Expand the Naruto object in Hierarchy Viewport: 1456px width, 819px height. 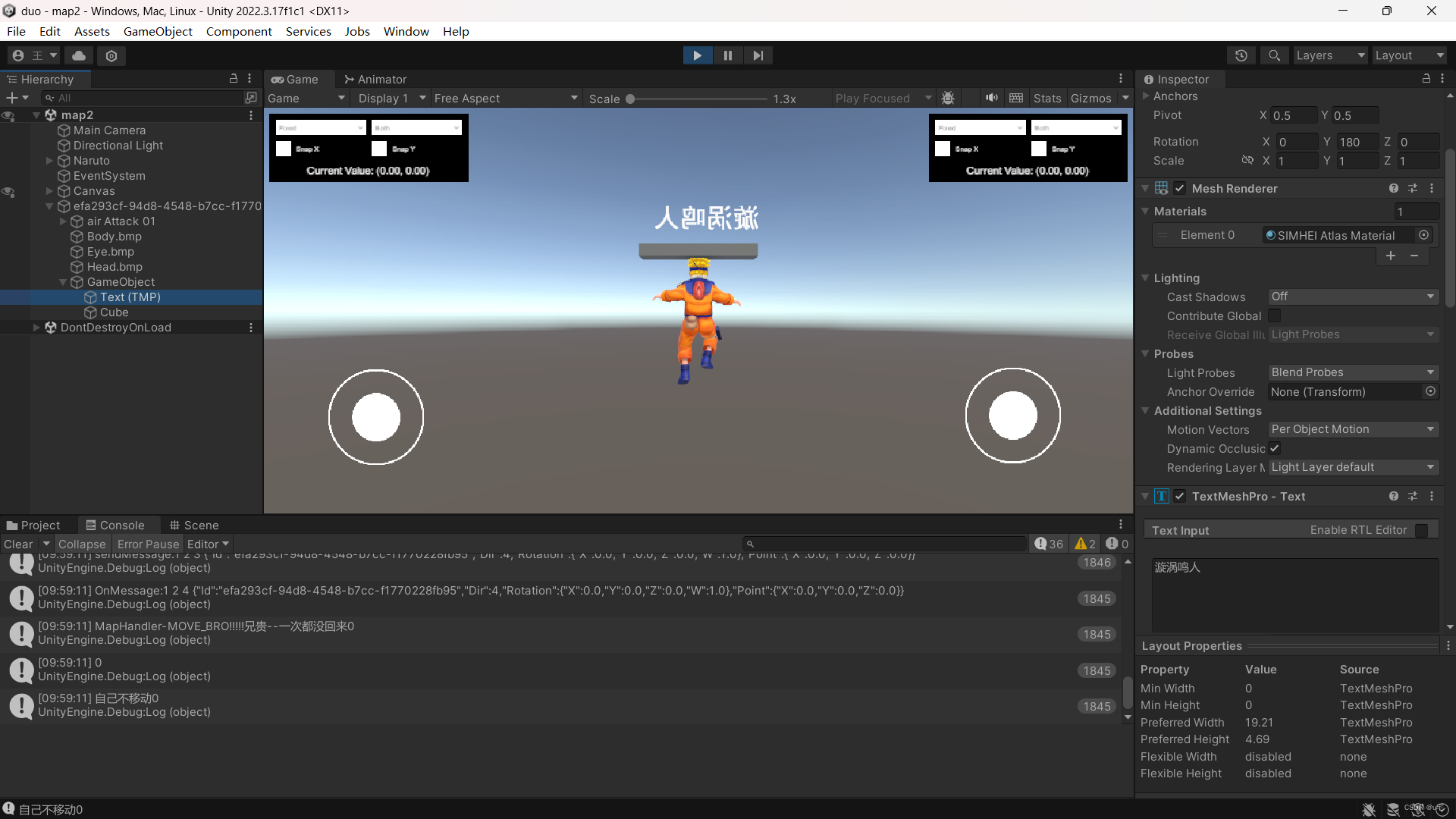tap(49, 161)
